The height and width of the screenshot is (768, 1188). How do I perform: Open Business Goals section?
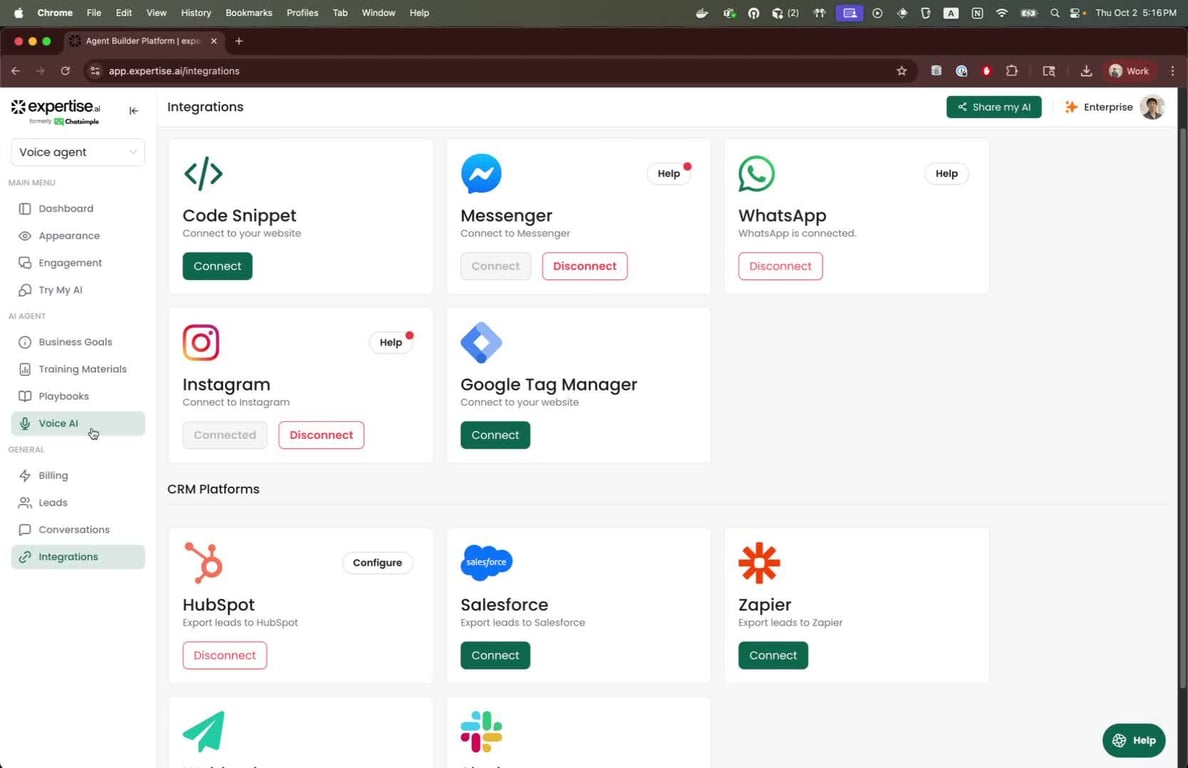77,342
